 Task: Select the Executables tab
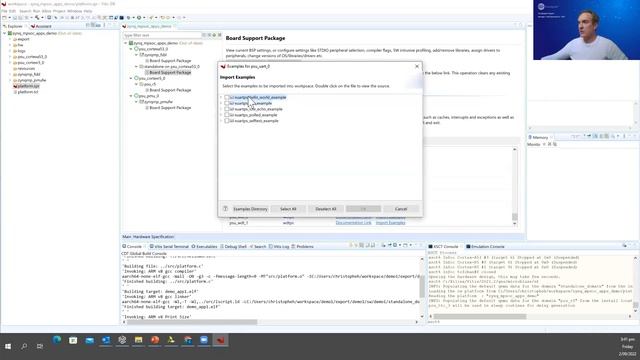pyautogui.click(x=204, y=247)
